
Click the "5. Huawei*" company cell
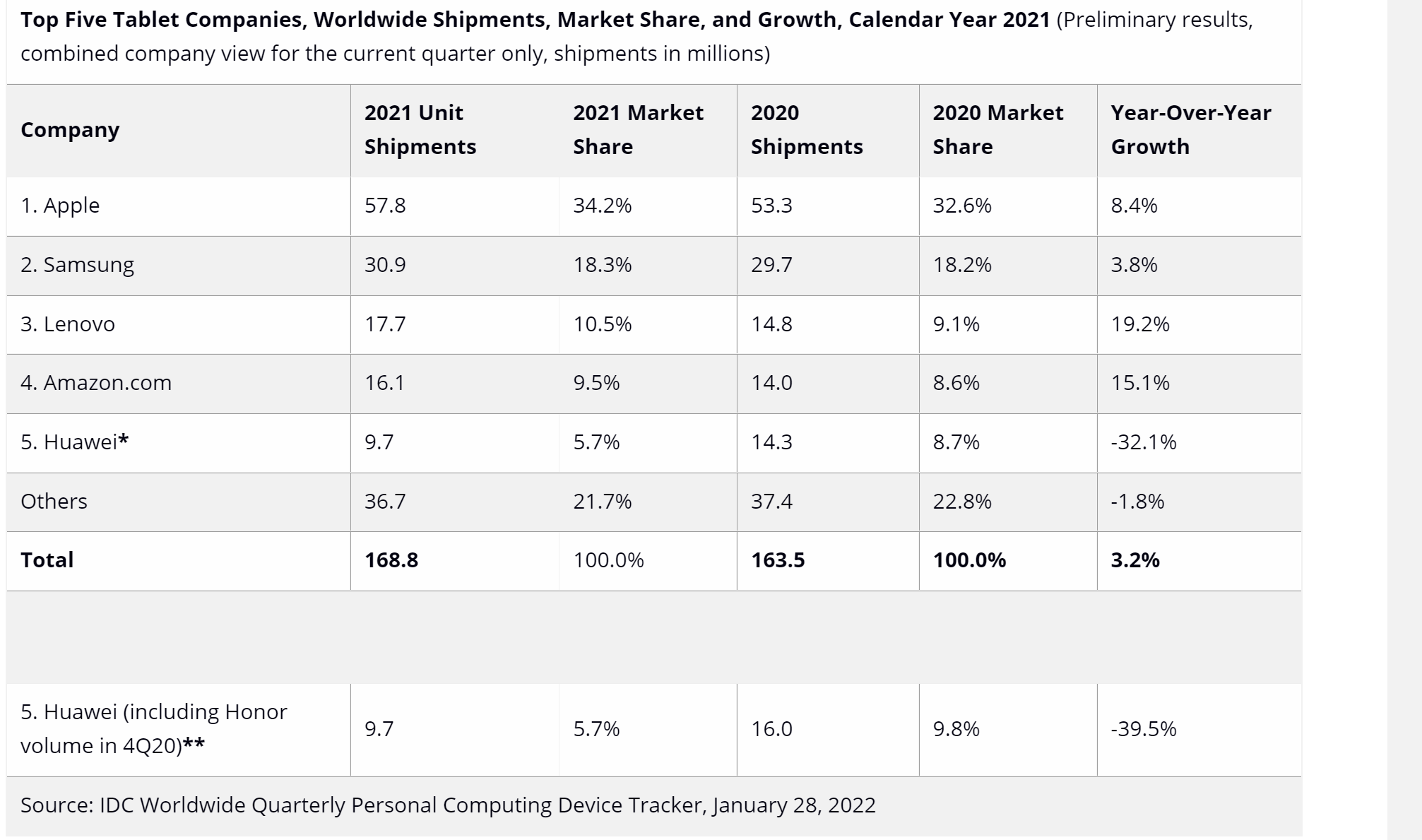pyautogui.click(x=75, y=442)
